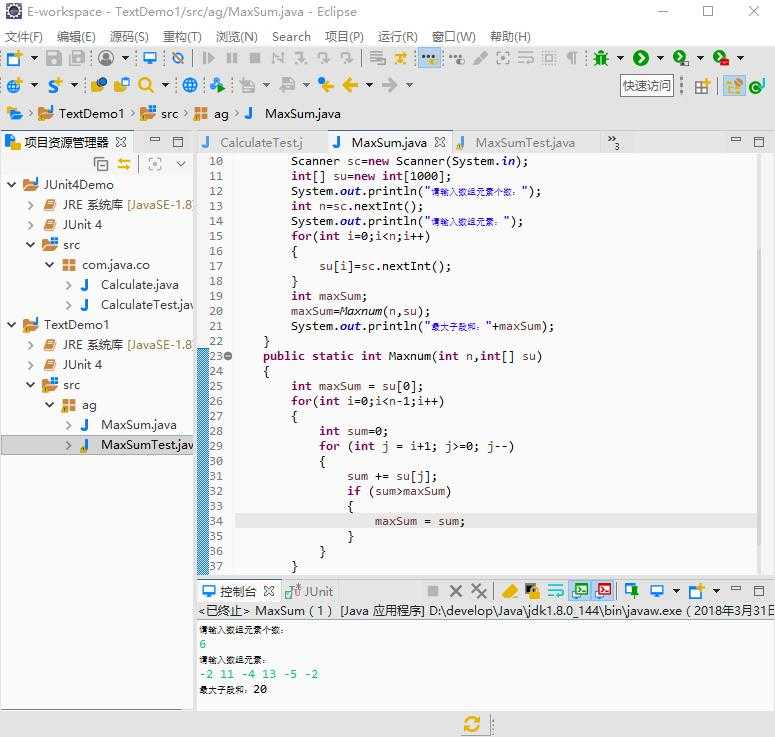Click the Save icon in toolbar
The width and height of the screenshot is (775, 737).
(x=53, y=58)
